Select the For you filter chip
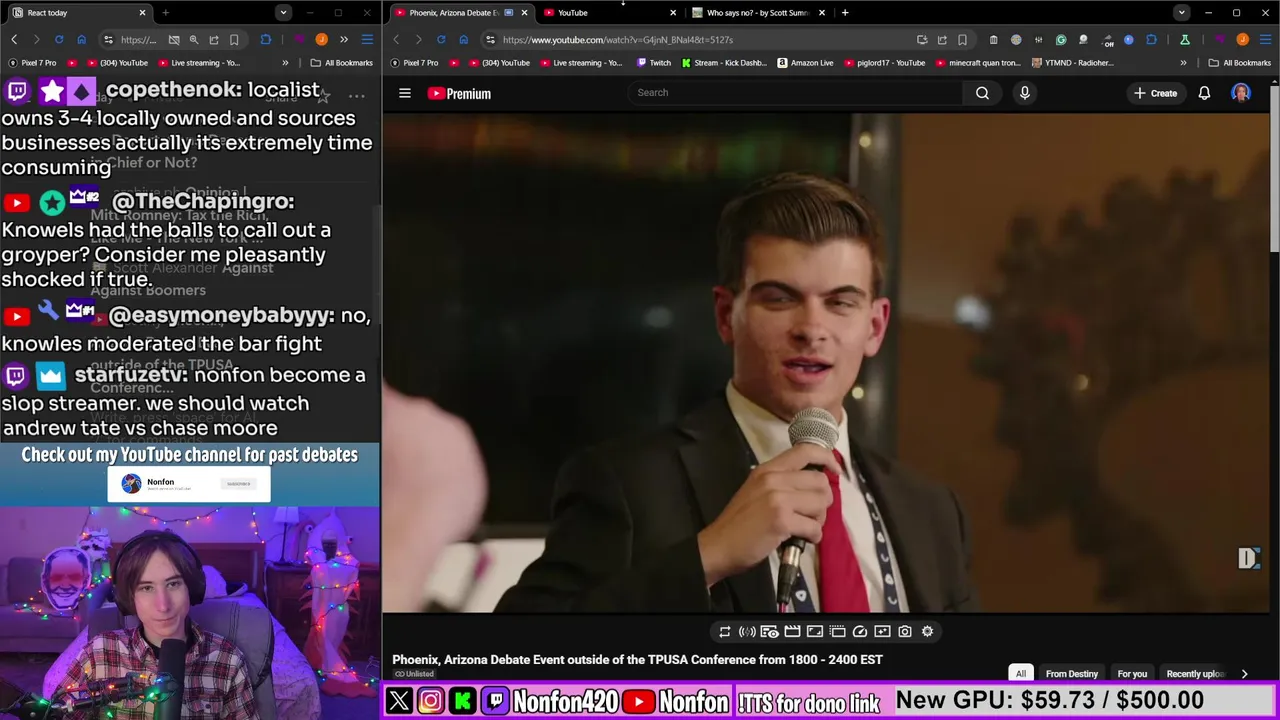 1132,674
